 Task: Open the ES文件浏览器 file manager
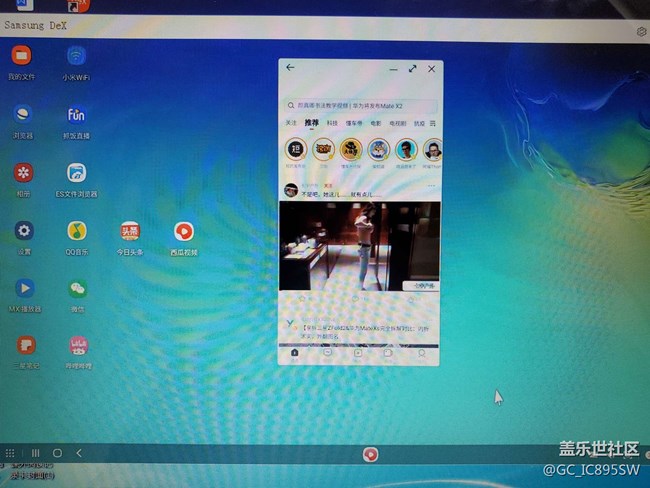click(x=76, y=173)
